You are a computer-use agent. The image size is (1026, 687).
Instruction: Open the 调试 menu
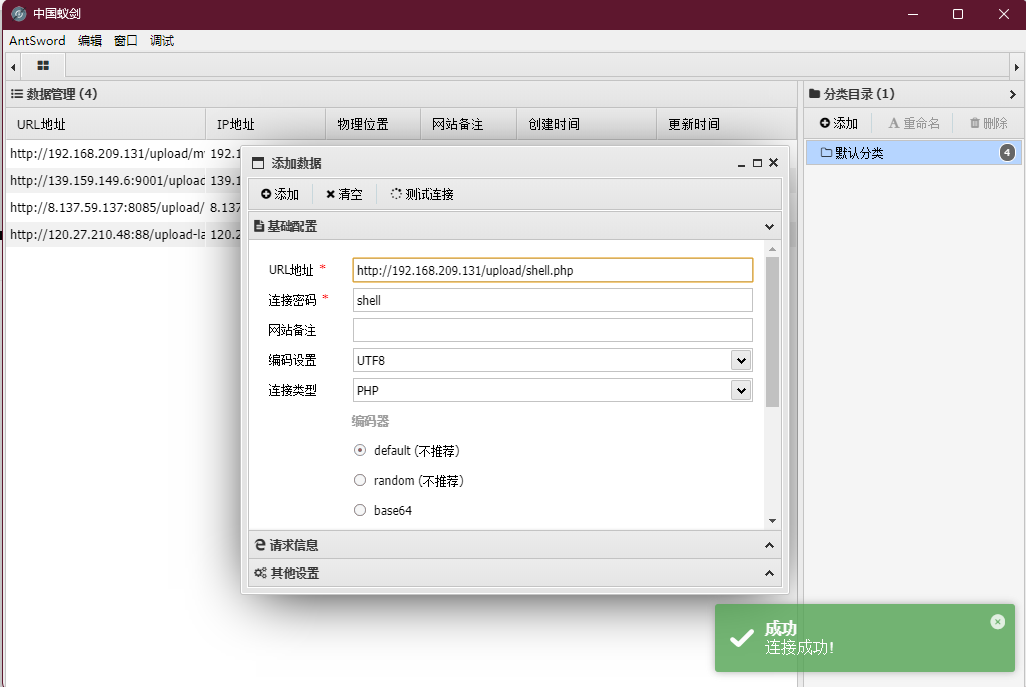tap(161, 41)
